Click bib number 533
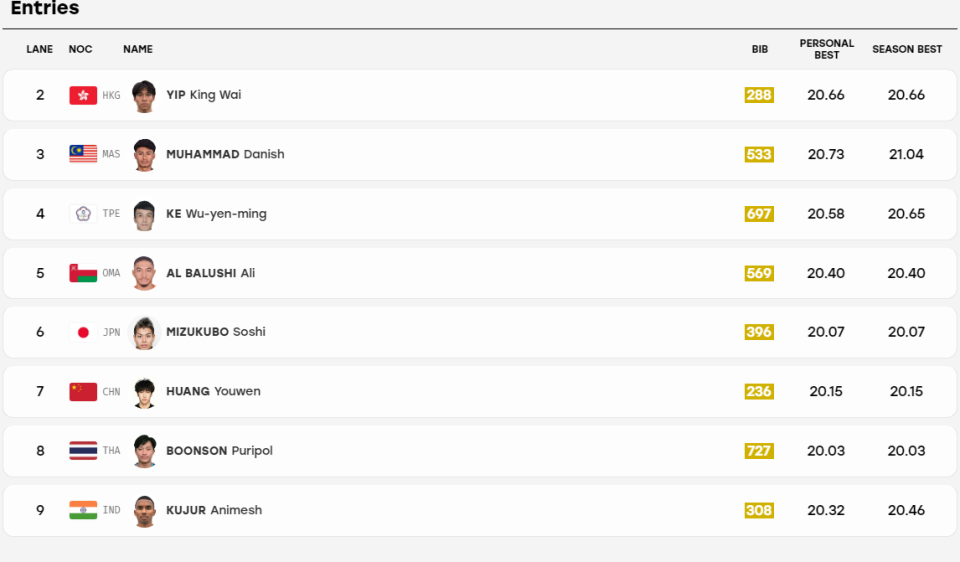Image resolution: width=960 pixels, height=562 pixels. pos(759,154)
